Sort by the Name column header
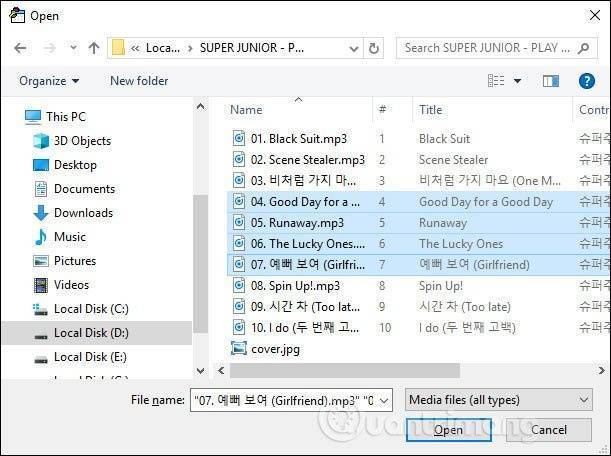The width and height of the screenshot is (611, 456). point(246,110)
